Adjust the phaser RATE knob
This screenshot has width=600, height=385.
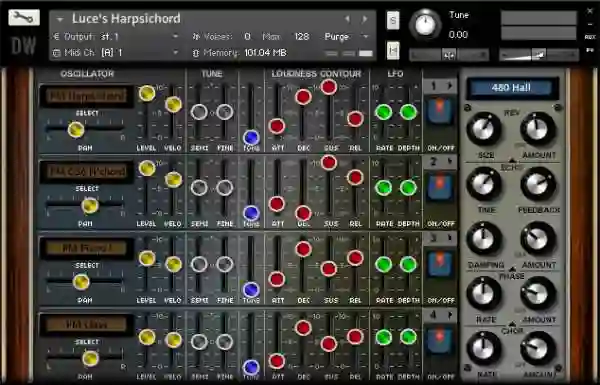[484, 294]
